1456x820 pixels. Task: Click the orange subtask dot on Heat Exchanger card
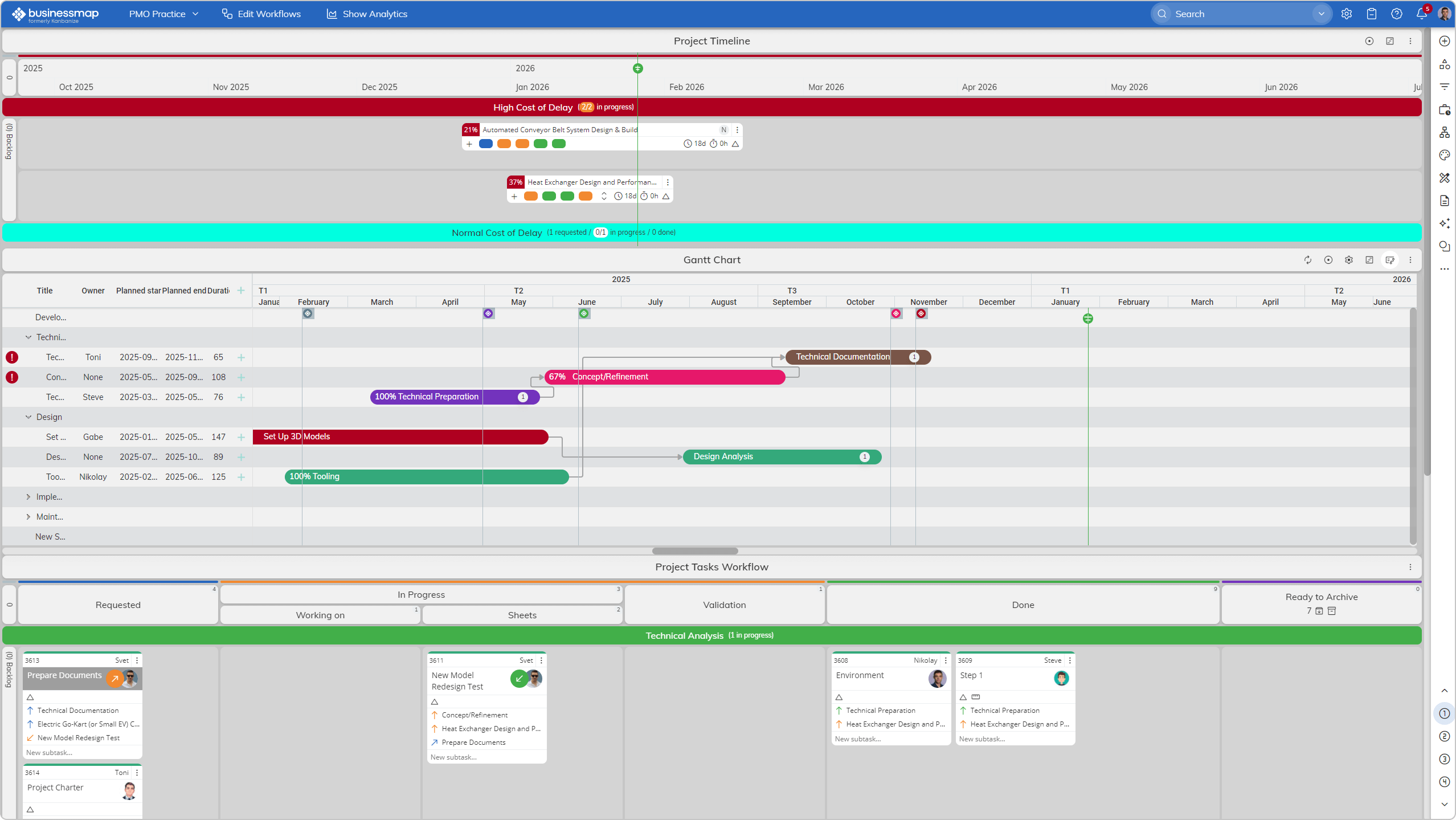point(531,196)
